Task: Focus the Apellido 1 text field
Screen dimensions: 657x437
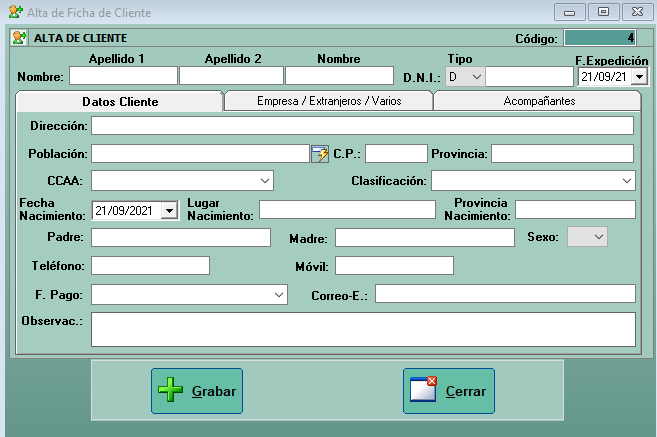Action: (x=123, y=76)
